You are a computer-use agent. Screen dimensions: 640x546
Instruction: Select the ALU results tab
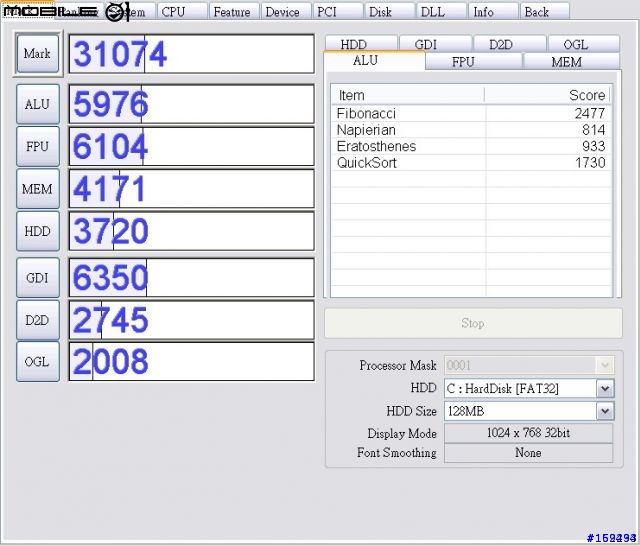pos(374,61)
